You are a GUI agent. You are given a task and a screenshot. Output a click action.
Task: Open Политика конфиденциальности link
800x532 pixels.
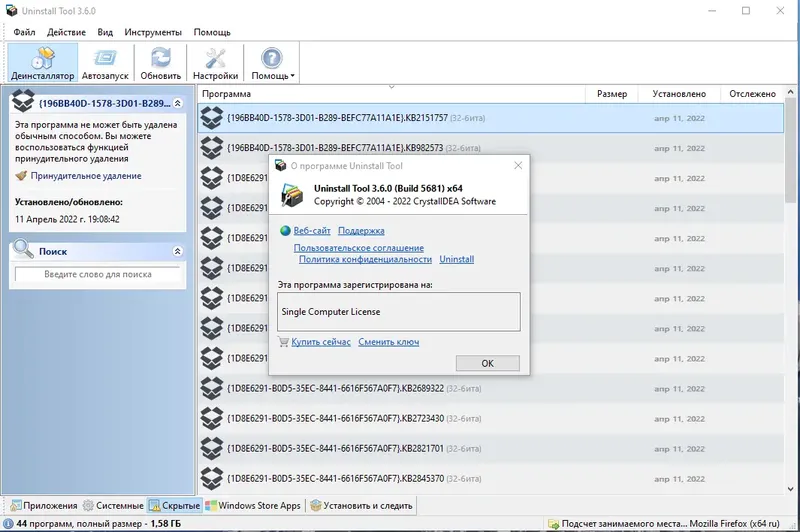click(x=365, y=259)
